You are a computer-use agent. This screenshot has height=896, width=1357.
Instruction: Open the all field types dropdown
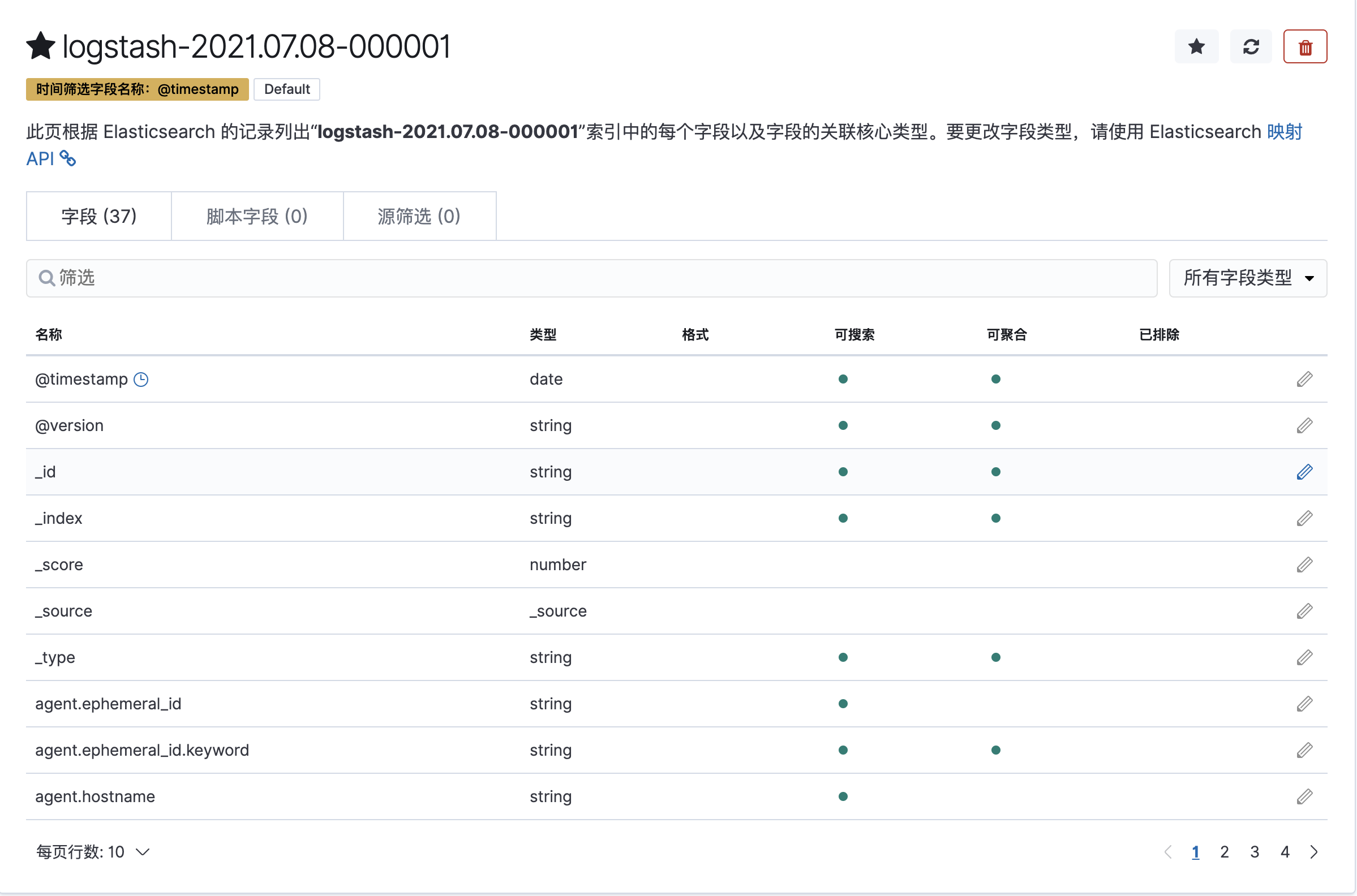pyautogui.click(x=1248, y=278)
